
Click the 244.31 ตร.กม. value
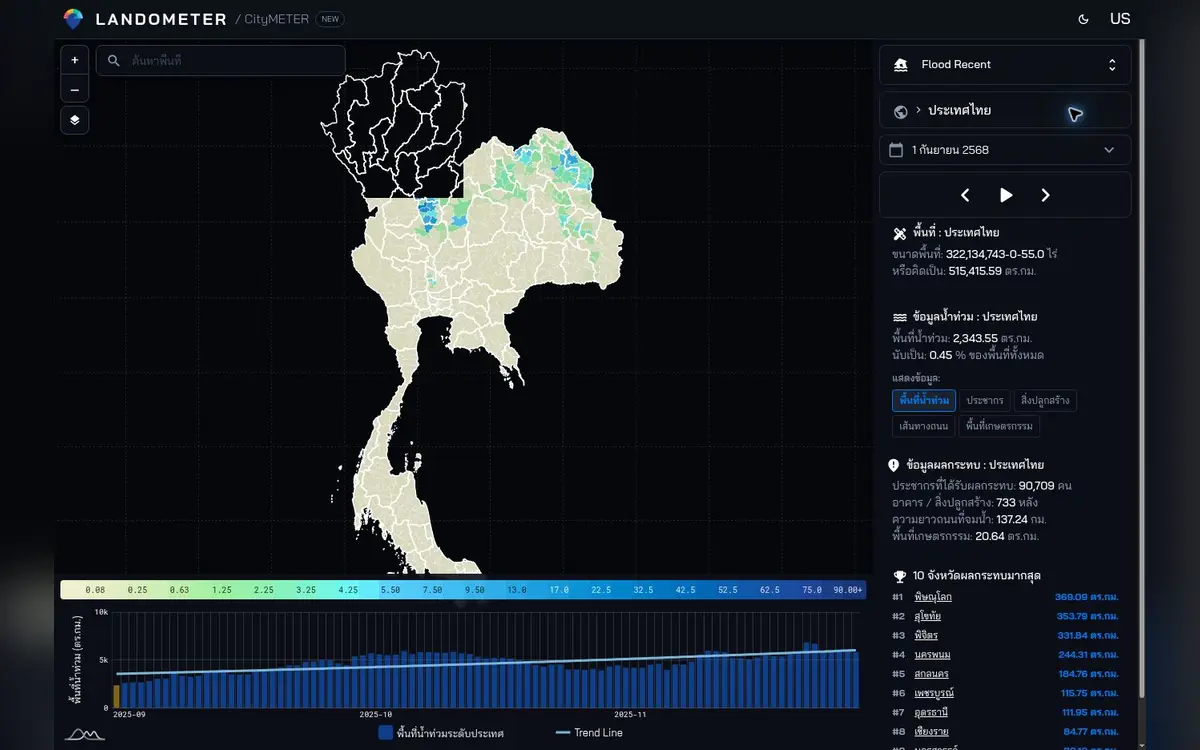pos(1088,655)
